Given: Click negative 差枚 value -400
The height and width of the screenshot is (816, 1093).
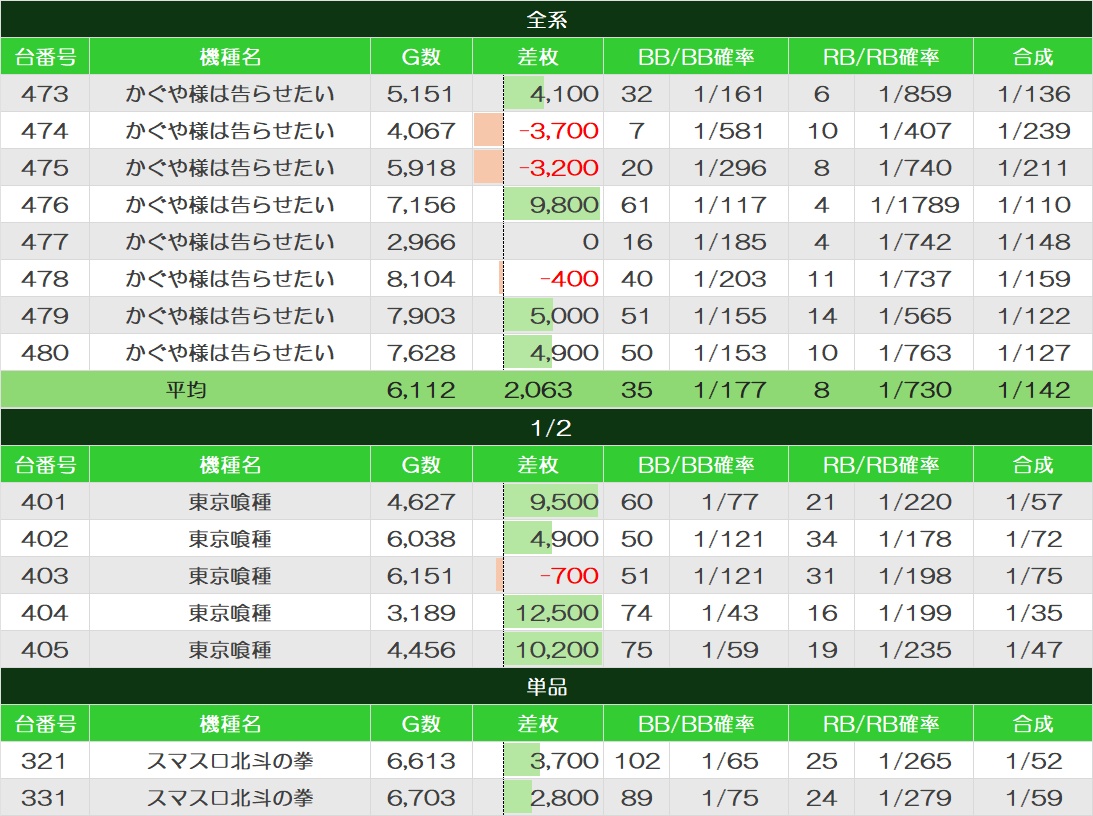Looking at the screenshot, I should click(x=569, y=278).
